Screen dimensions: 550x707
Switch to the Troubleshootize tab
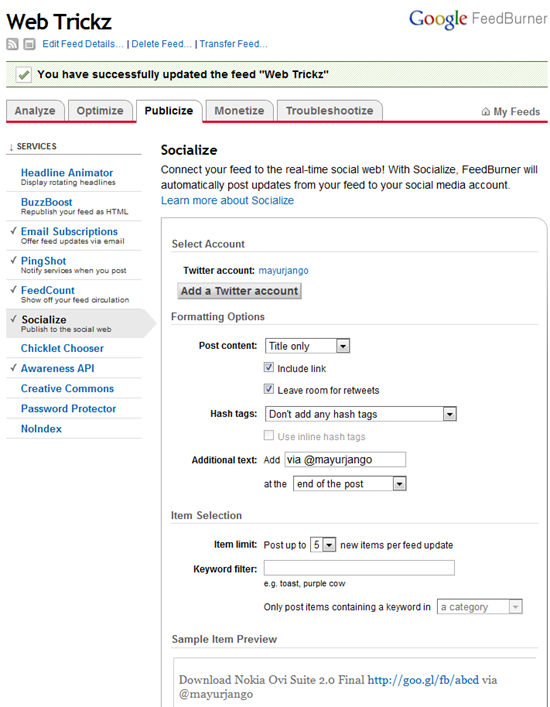click(330, 111)
